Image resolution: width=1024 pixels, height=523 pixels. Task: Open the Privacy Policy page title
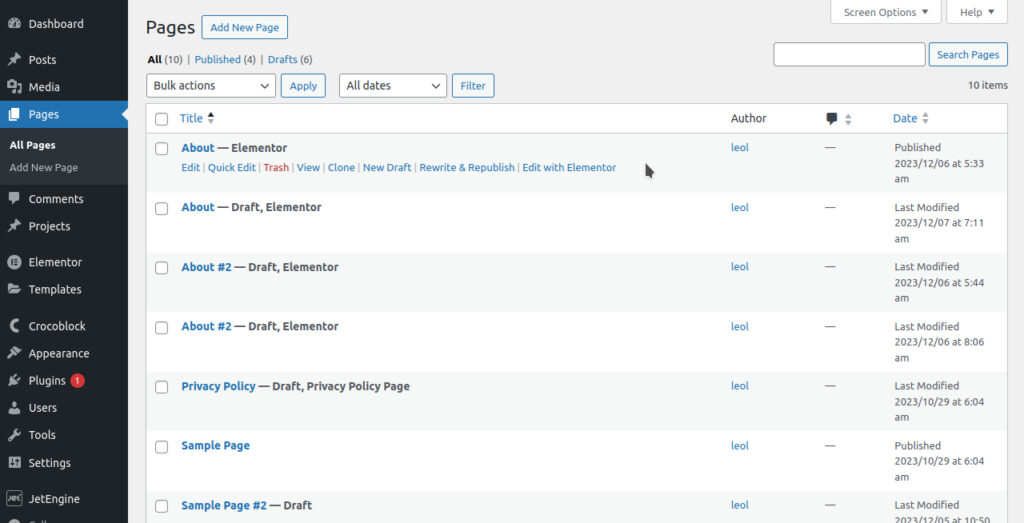[x=218, y=386]
